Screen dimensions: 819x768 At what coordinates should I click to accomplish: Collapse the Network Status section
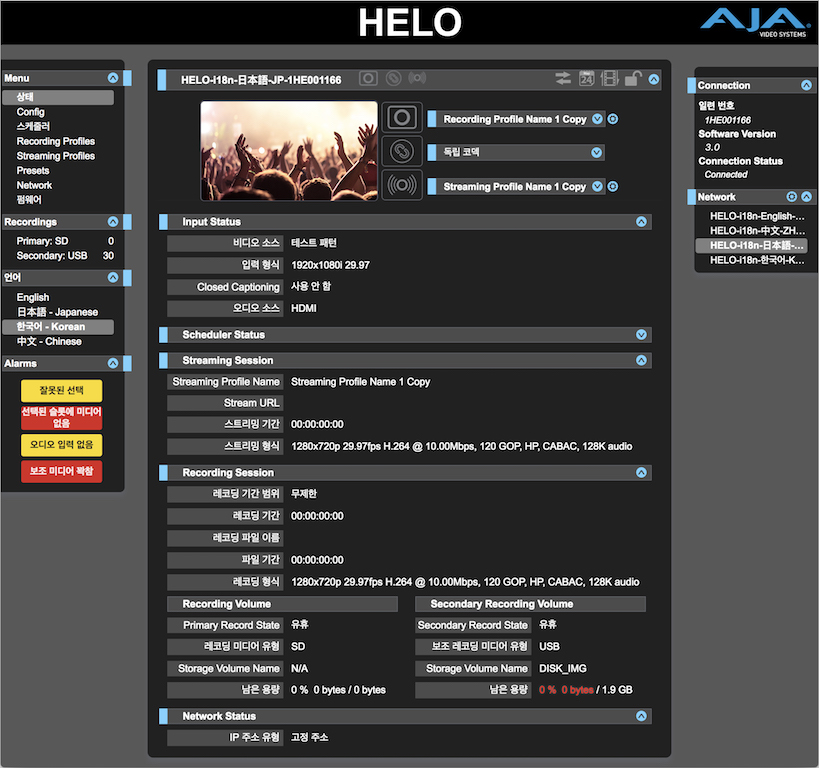point(641,716)
